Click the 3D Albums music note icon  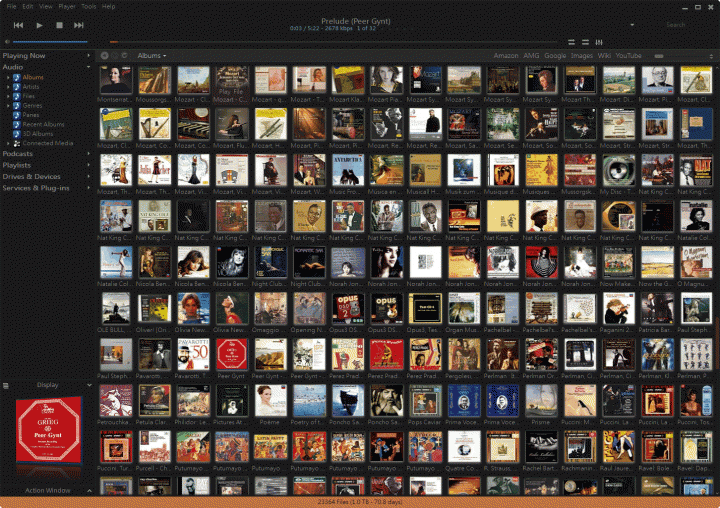17,134
